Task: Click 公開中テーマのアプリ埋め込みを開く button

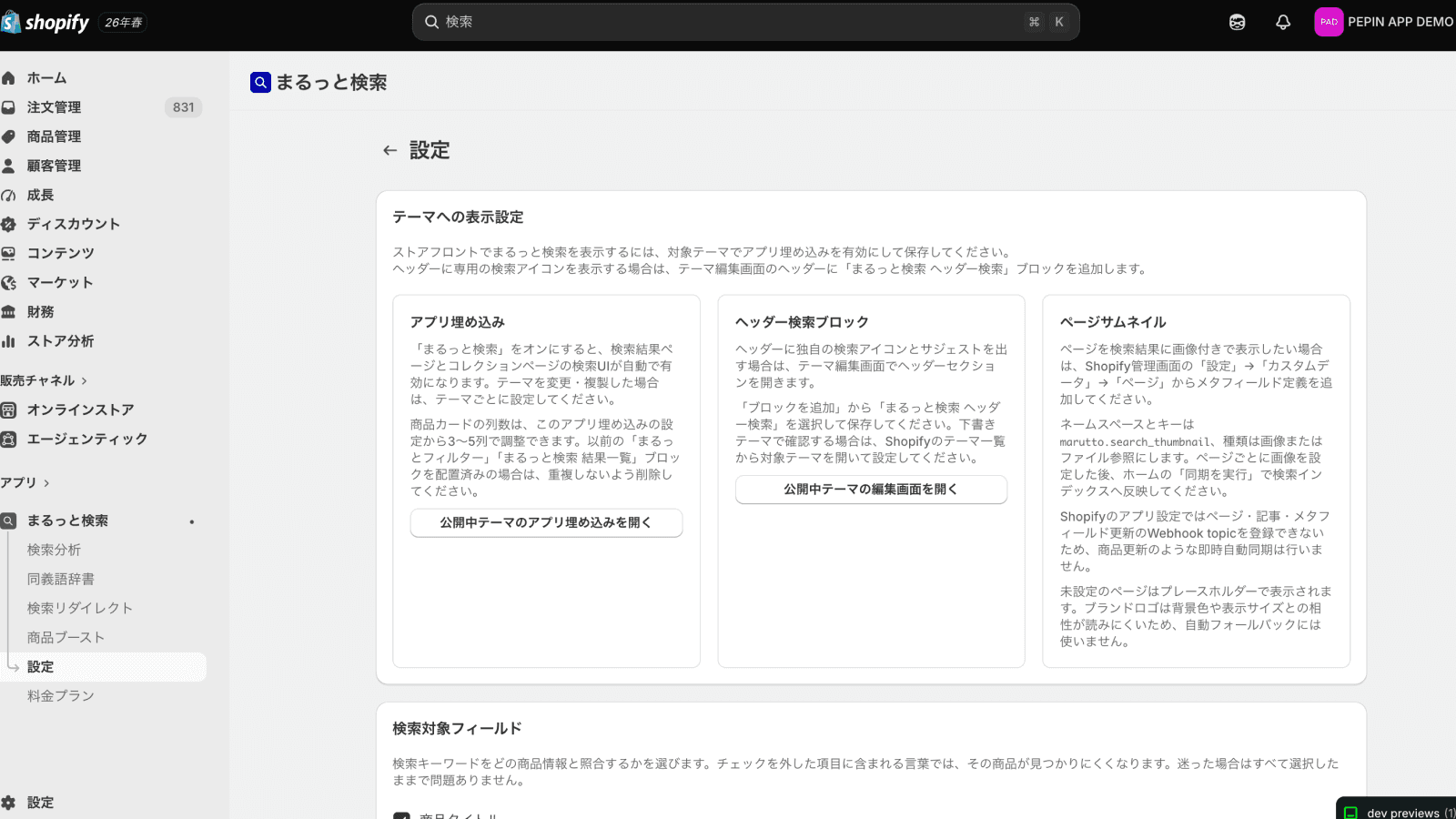Action: point(546,522)
